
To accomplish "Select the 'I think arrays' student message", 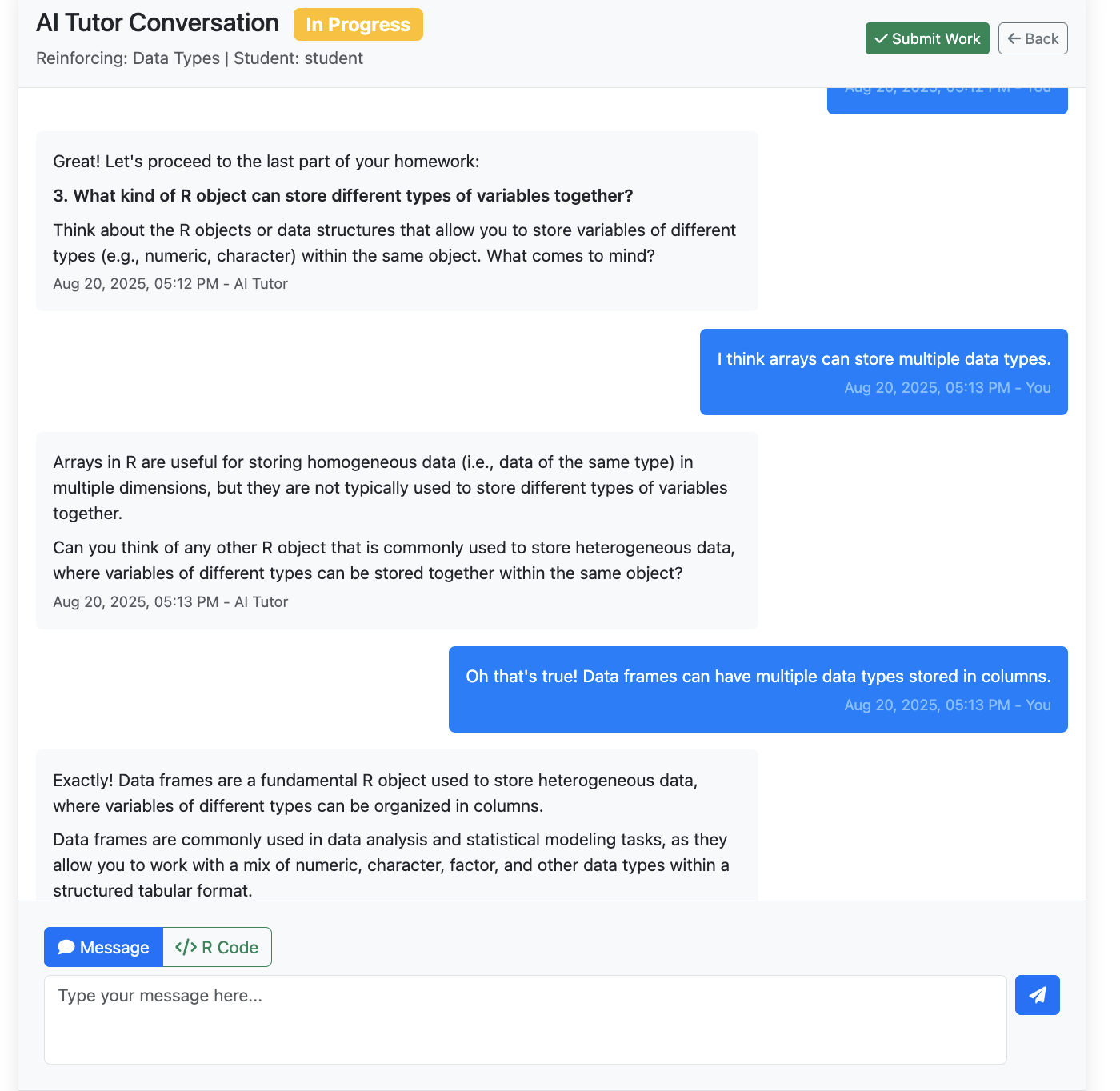I will (x=883, y=359).
